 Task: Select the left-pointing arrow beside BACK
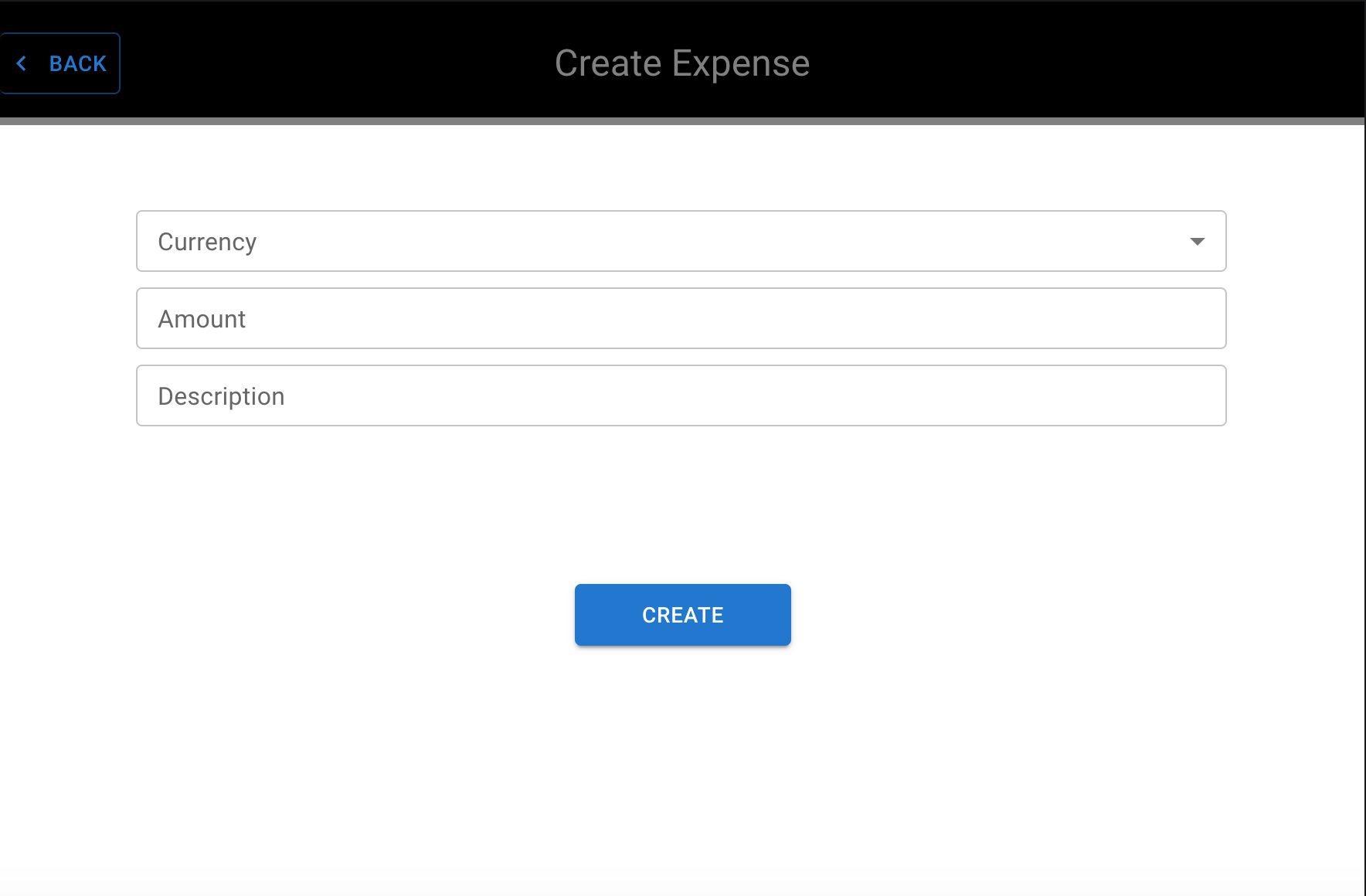22,63
